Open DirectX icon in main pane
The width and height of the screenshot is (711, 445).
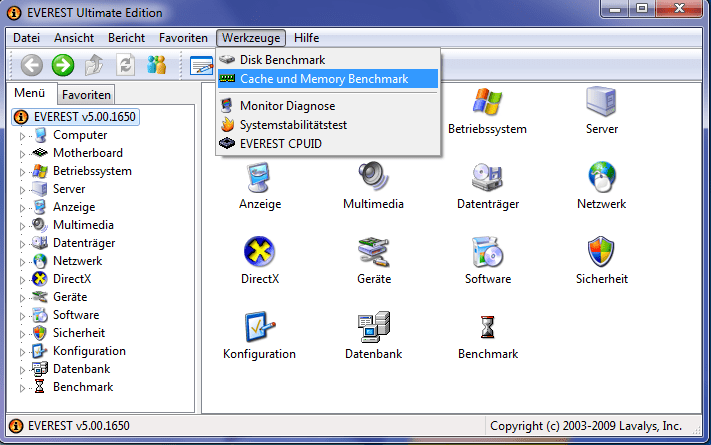[x=259, y=251]
